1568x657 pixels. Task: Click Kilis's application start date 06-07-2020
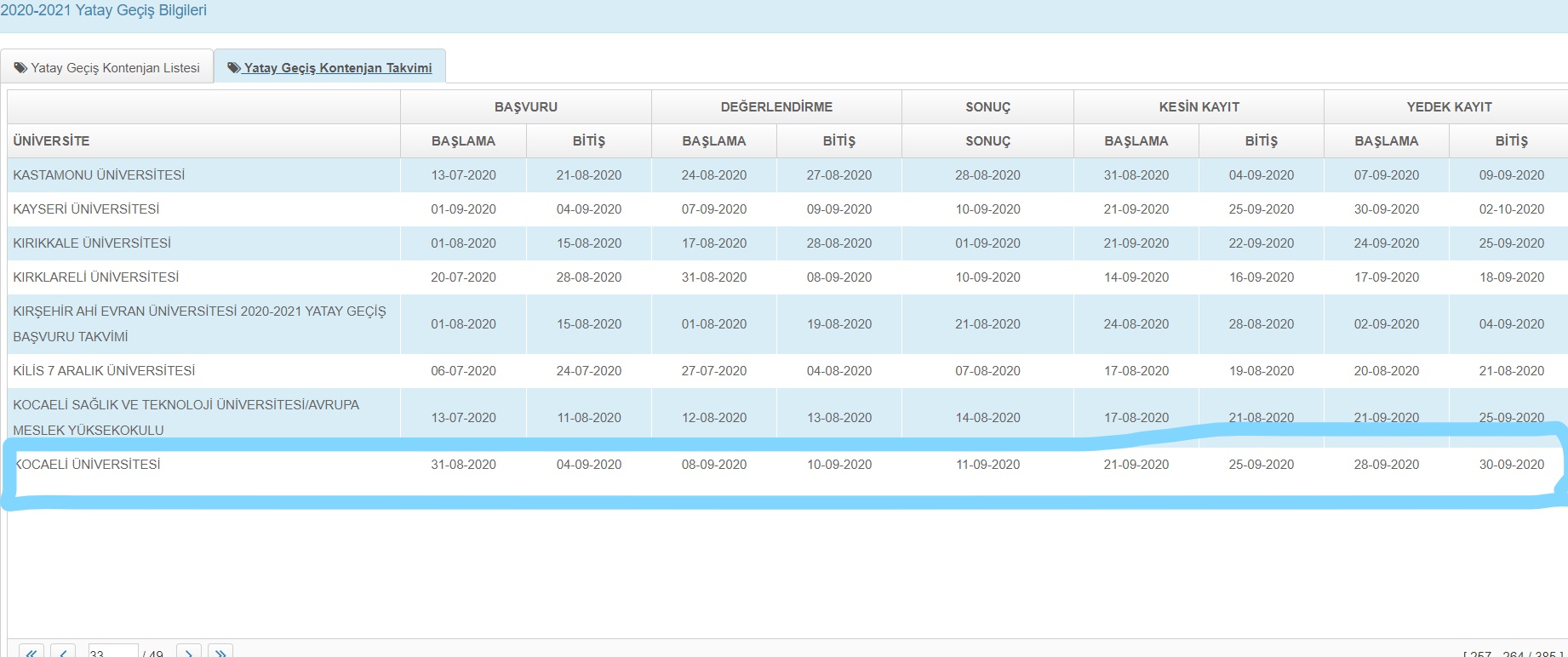tap(463, 370)
